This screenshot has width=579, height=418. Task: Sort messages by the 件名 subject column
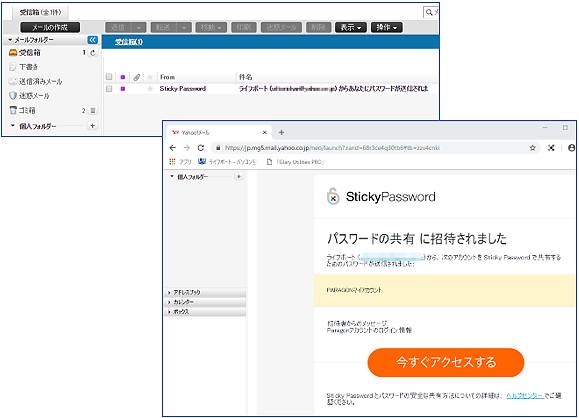[246, 77]
